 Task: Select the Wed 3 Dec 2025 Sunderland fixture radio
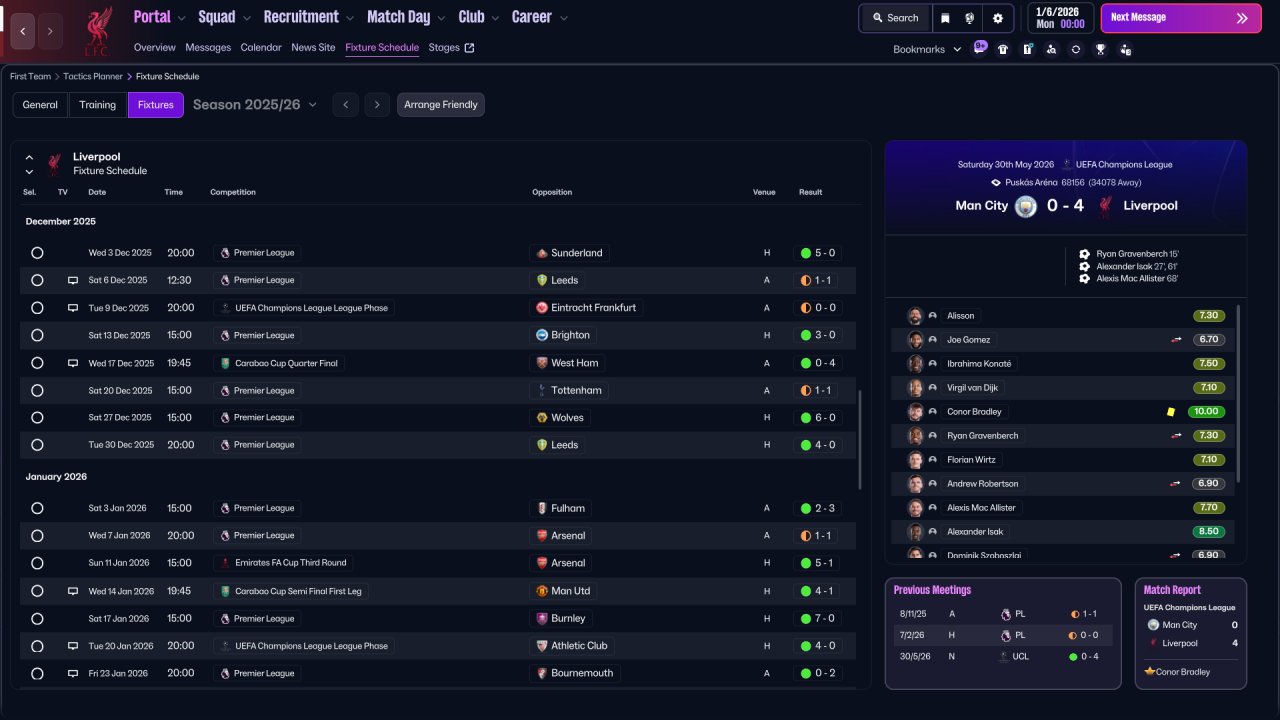(37, 253)
